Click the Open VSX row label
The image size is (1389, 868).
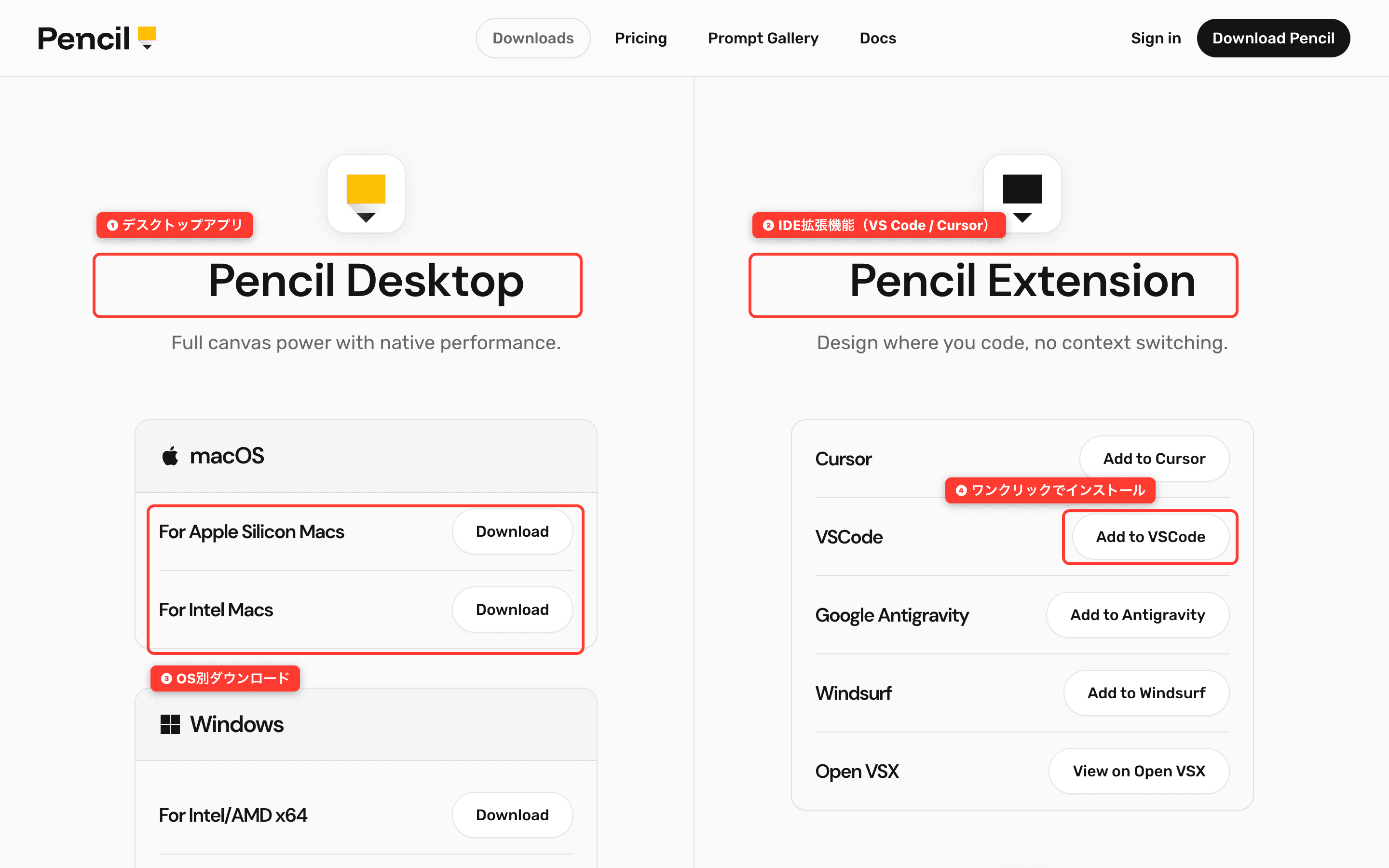(x=857, y=771)
